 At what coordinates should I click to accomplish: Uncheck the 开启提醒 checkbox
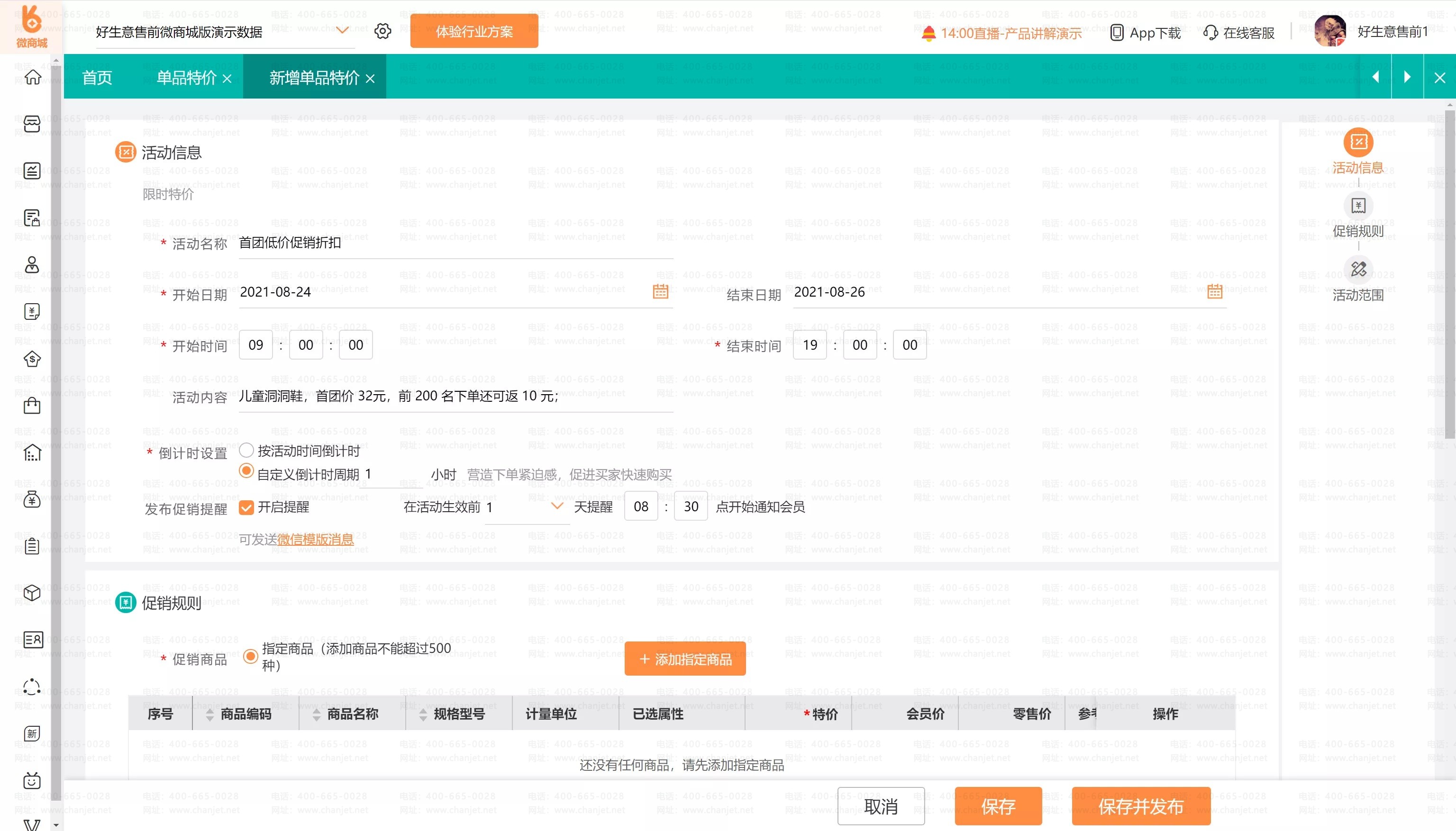pos(246,507)
